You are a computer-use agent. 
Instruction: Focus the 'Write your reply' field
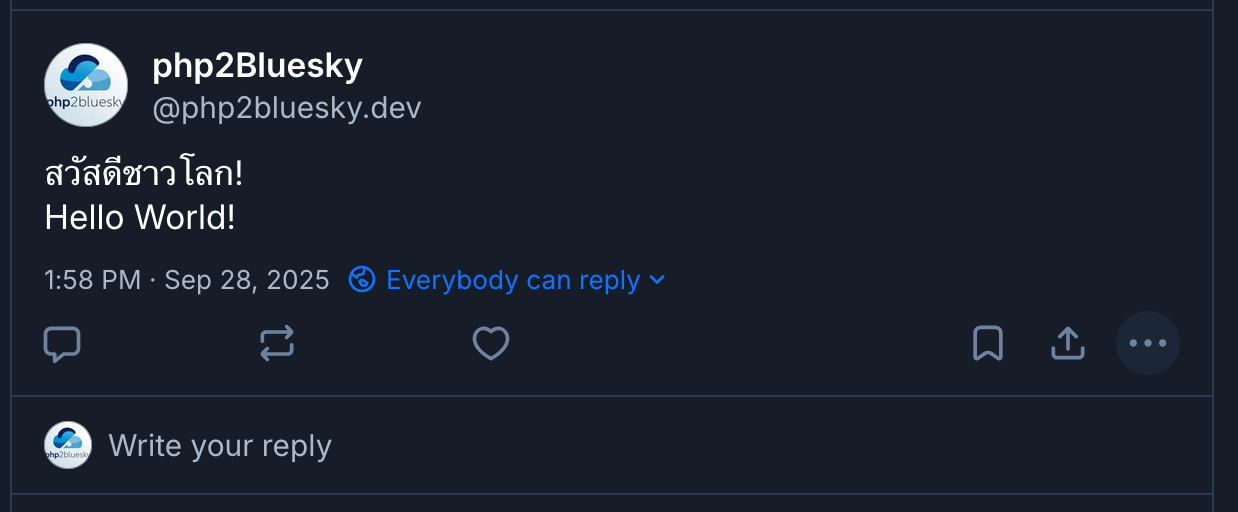(x=220, y=445)
